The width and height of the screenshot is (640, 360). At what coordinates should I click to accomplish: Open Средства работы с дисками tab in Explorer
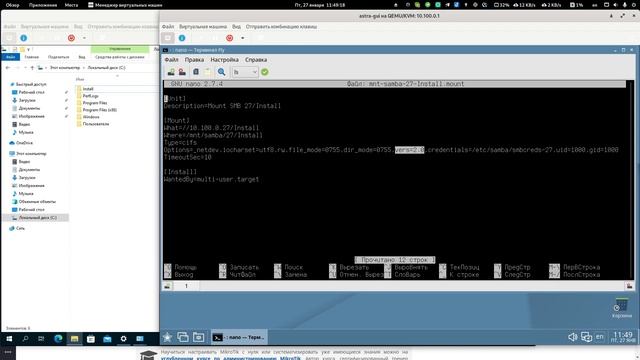(120, 57)
